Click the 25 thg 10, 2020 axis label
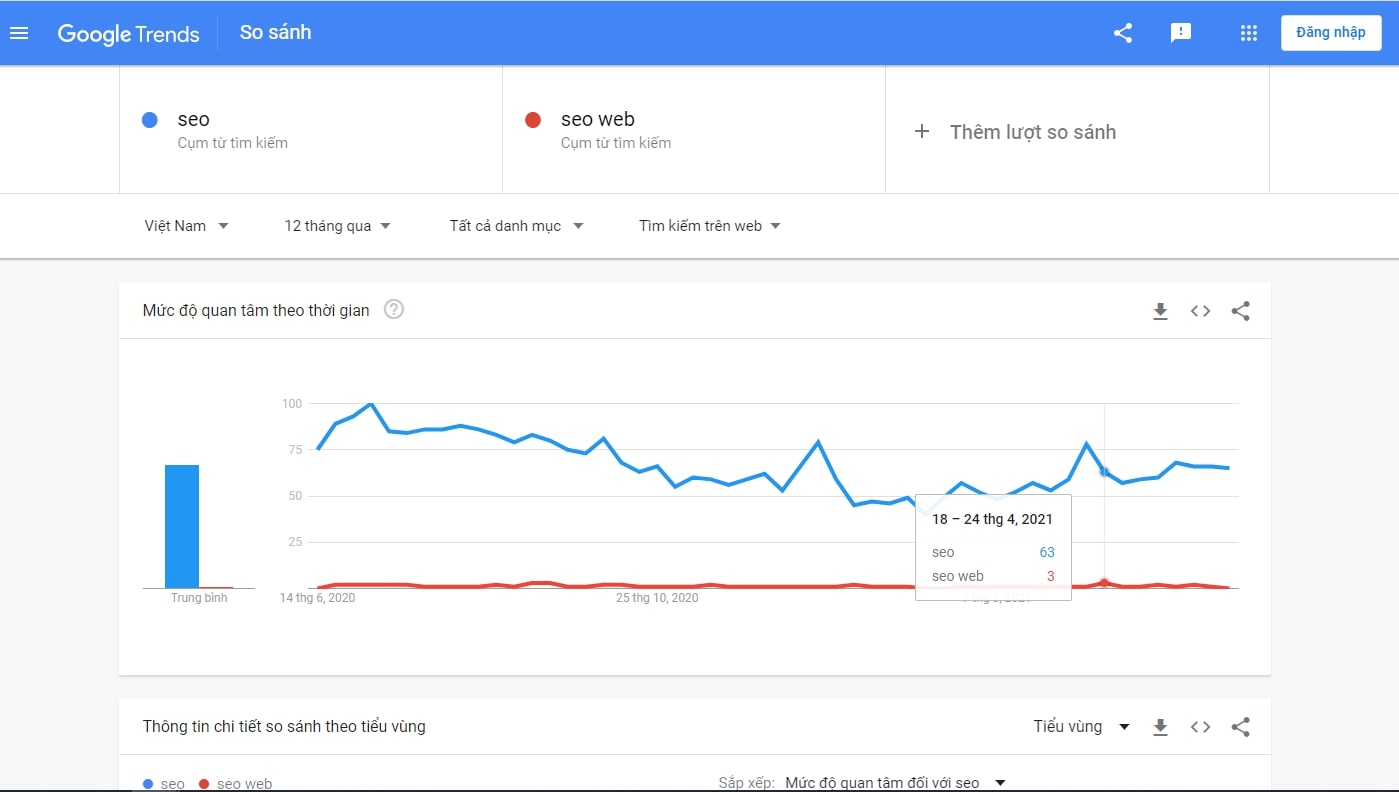 click(657, 598)
